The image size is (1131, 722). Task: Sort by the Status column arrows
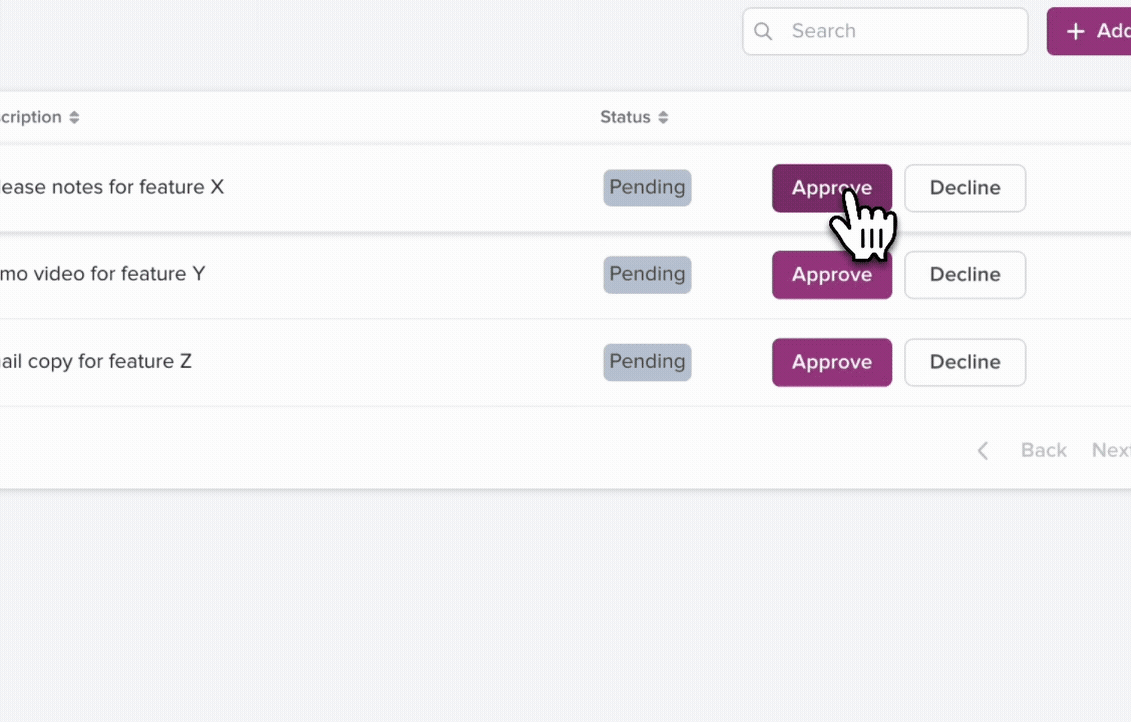[663, 118]
